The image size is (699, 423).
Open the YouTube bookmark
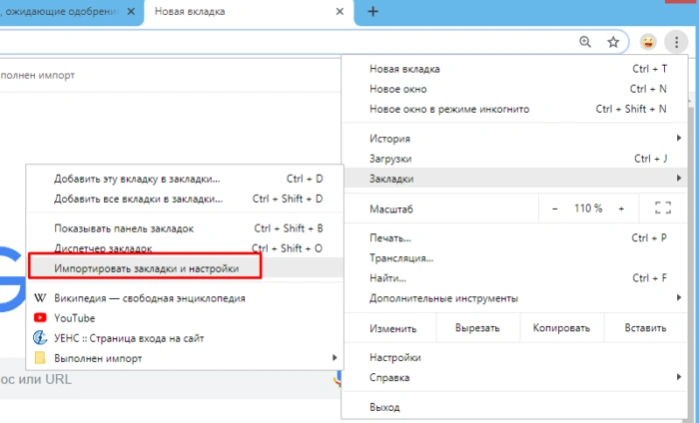coord(185,318)
